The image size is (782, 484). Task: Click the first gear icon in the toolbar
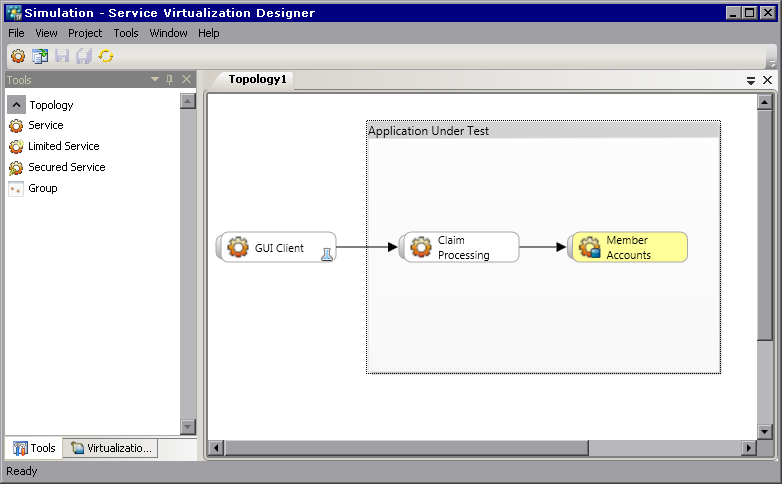click(18, 57)
